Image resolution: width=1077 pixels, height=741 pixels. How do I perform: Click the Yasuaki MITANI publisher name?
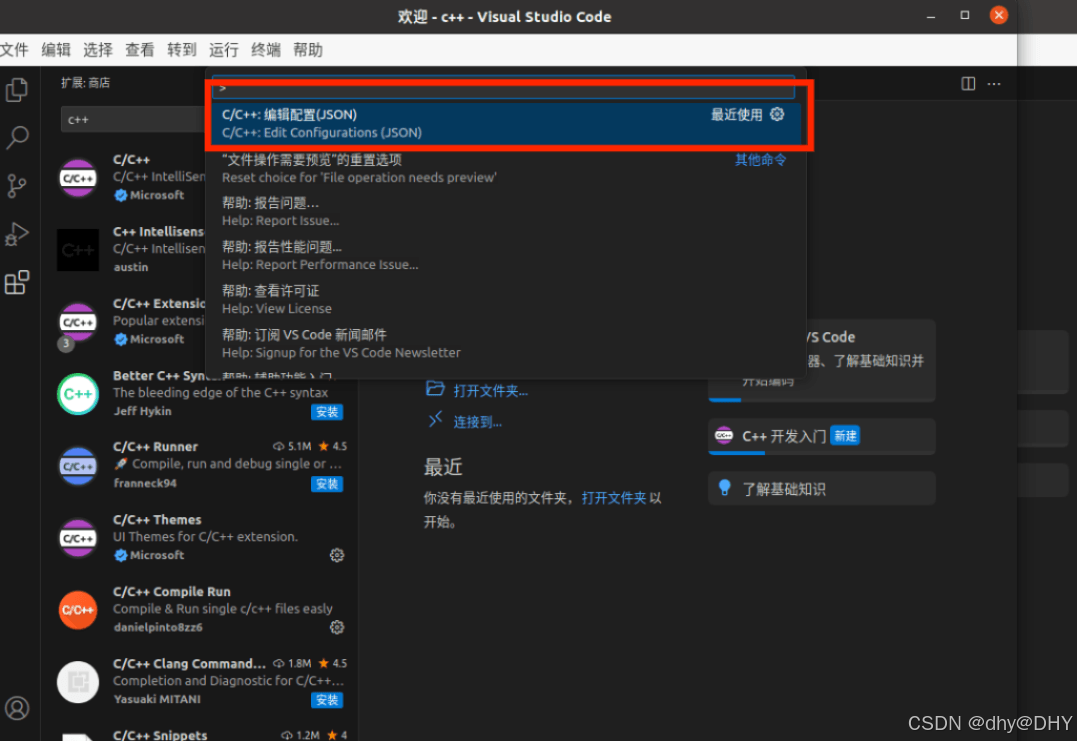pyautogui.click(x=157, y=698)
